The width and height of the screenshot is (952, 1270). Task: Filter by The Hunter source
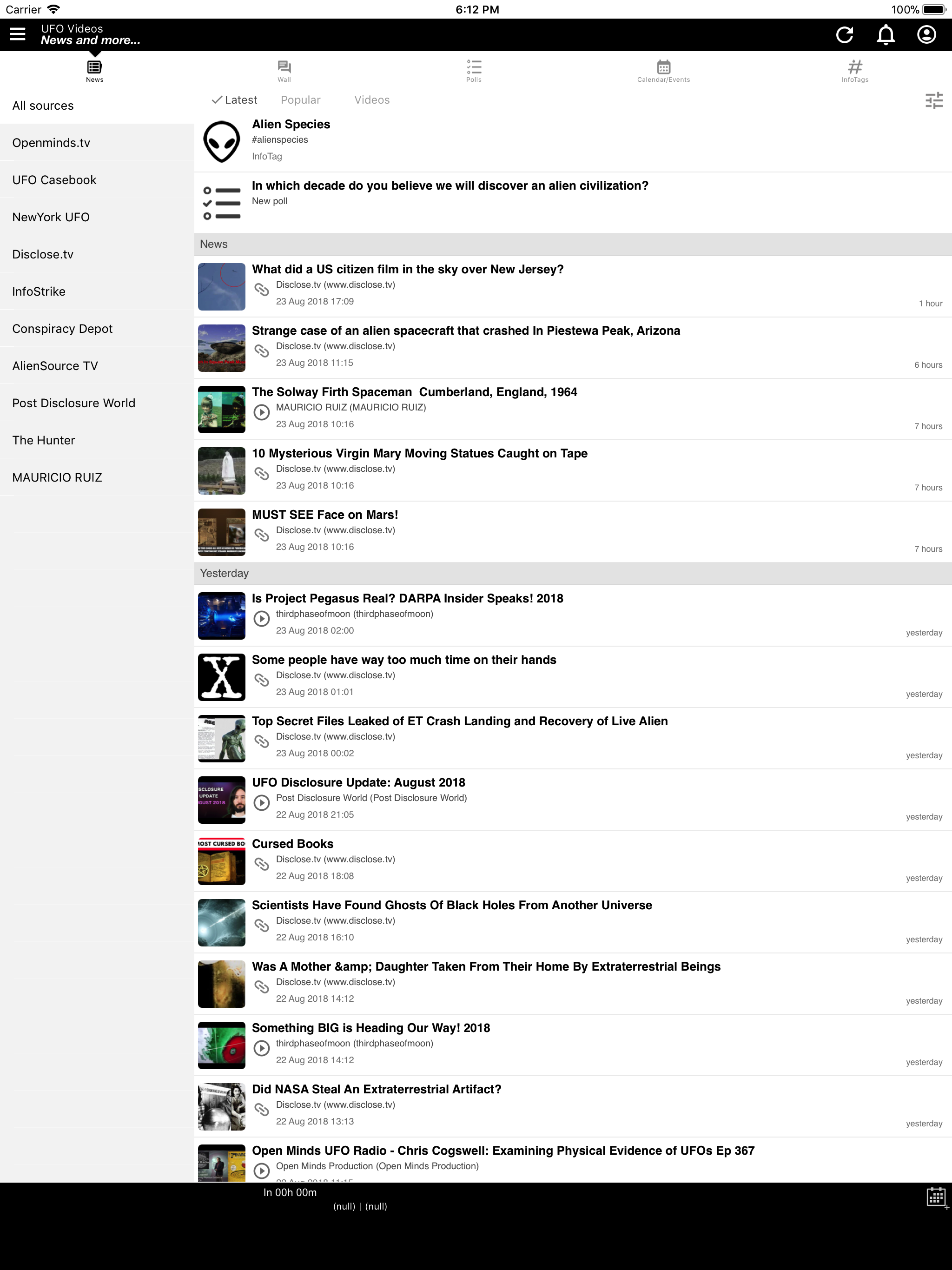(x=97, y=440)
